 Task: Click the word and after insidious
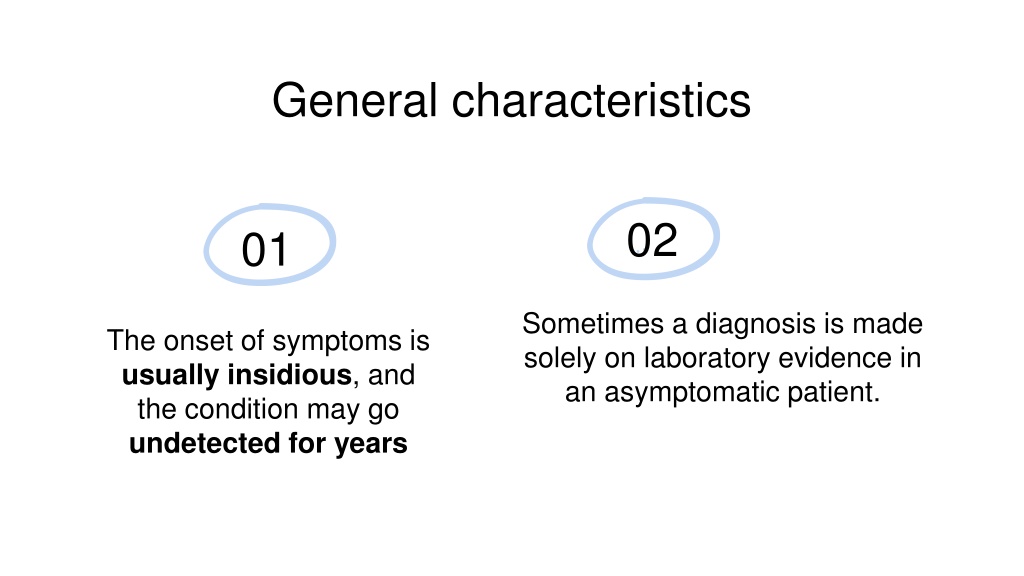click(x=391, y=375)
